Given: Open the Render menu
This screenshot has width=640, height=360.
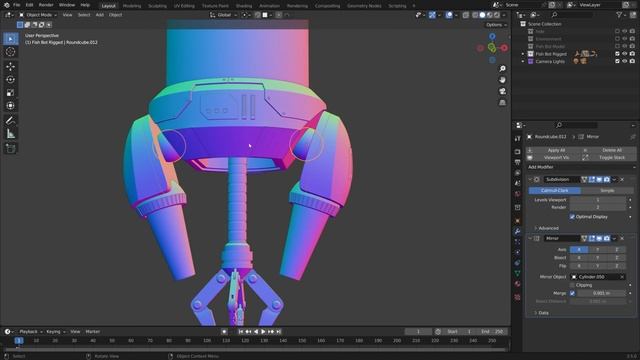Looking at the screenshot, I should coord(46,5).
